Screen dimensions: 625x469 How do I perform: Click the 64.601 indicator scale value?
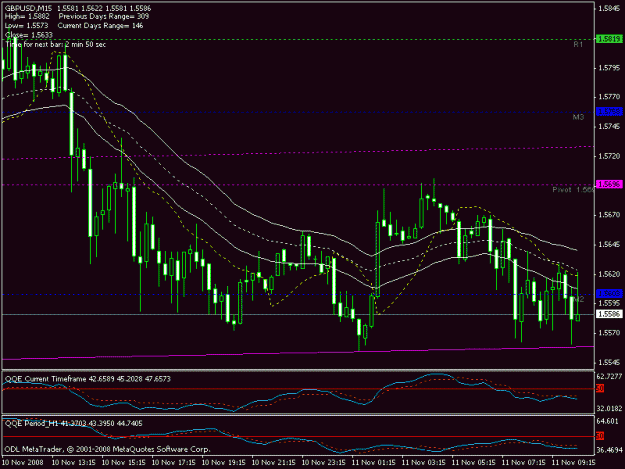point(608,421)
